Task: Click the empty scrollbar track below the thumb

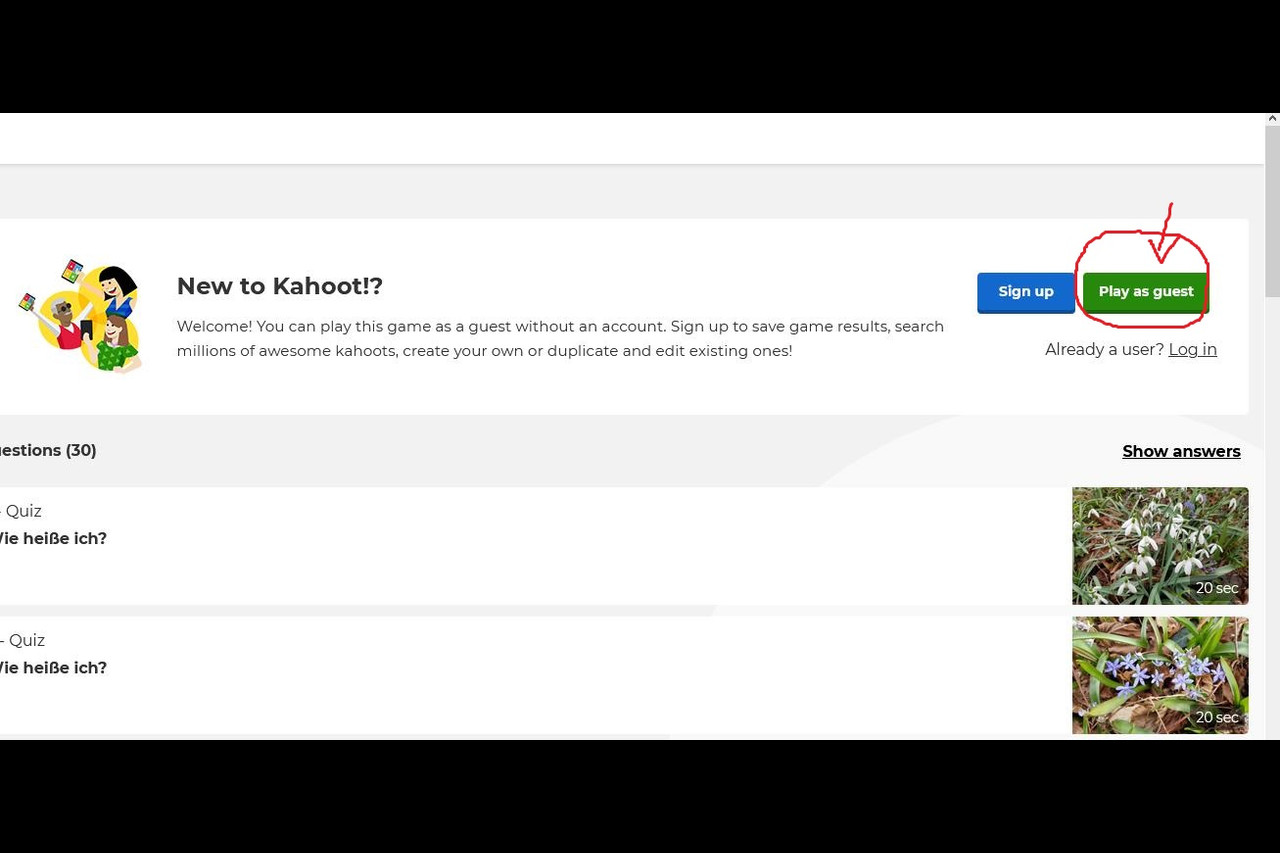Action: [1272, 520]
